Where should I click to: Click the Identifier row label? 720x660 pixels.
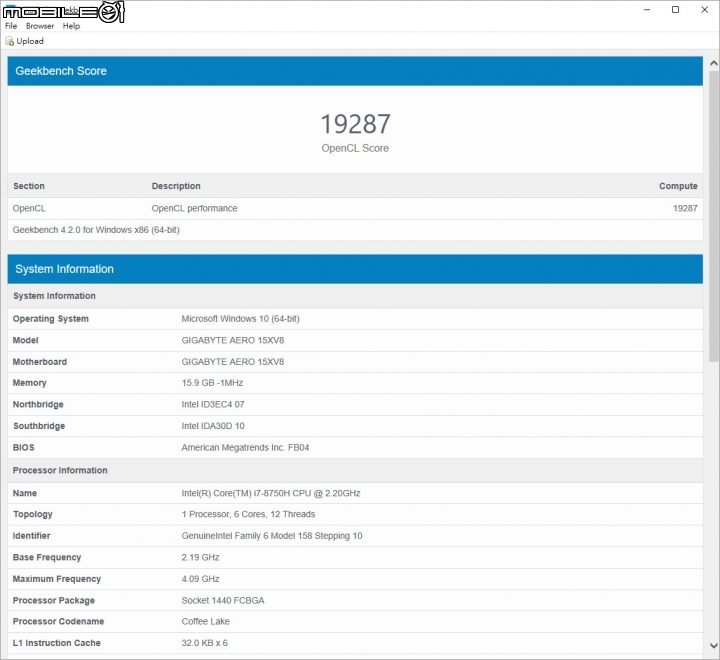point(31,536)
